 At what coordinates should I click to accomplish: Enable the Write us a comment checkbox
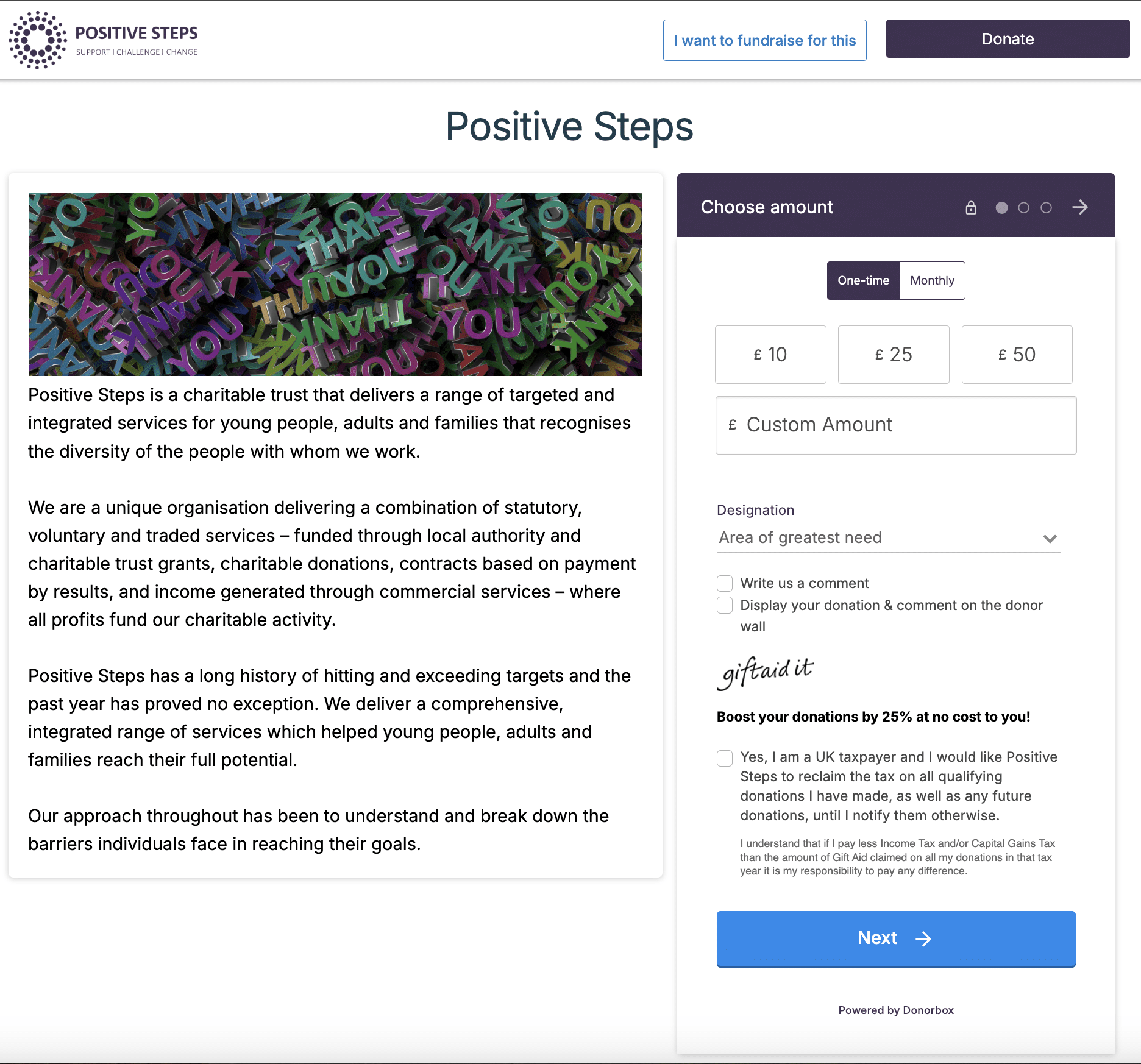(725, 583)
